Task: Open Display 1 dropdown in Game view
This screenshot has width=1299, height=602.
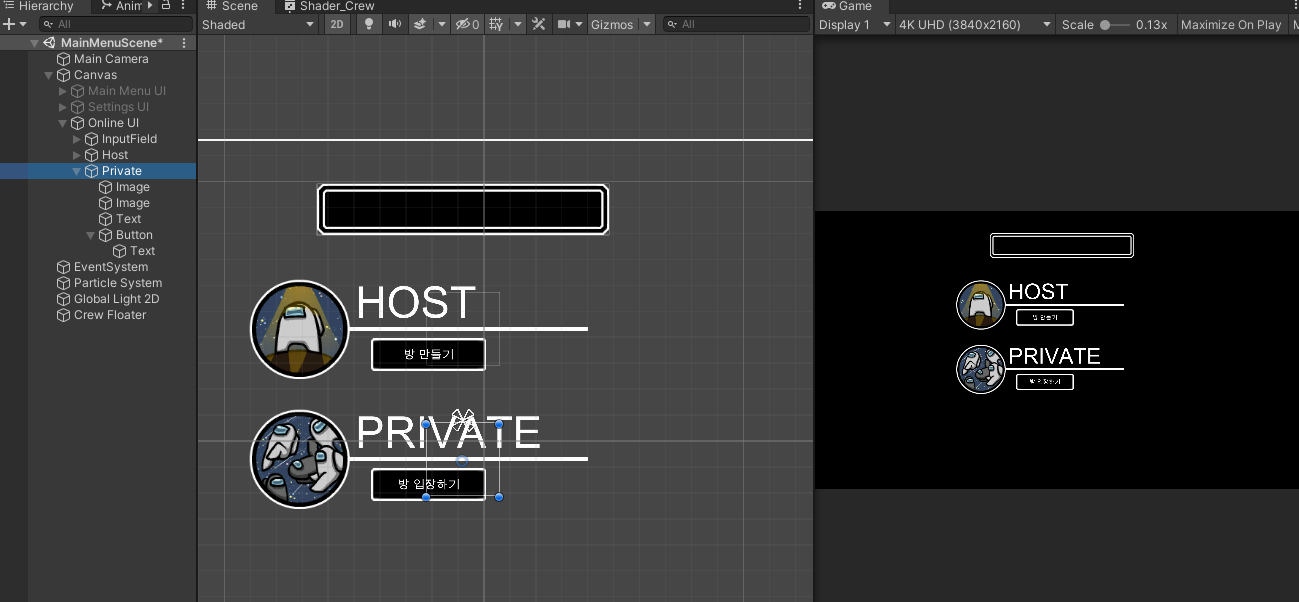Action: (x=855, y=24)
